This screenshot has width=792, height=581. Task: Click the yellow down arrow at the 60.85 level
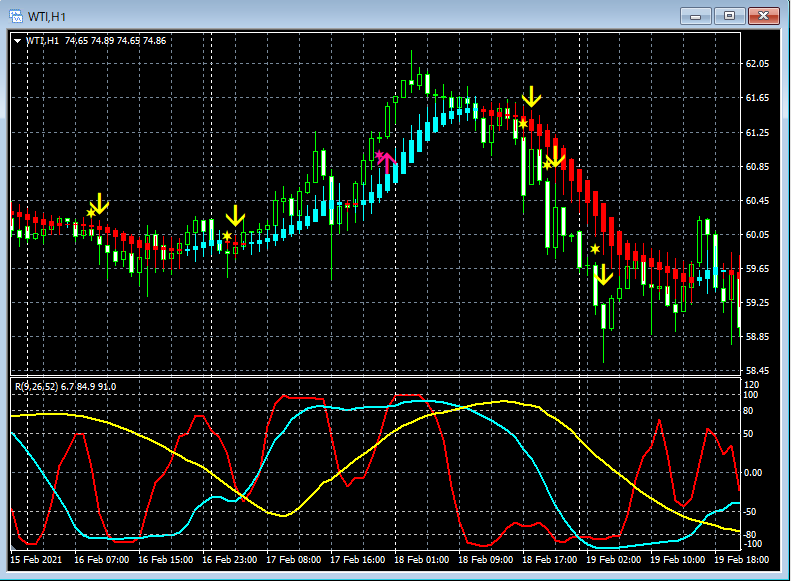click(x=554, y=157)
